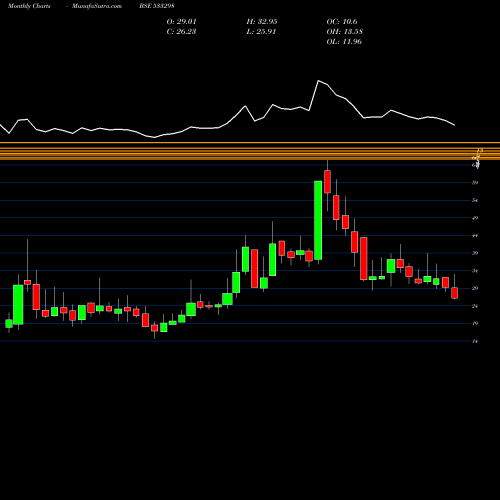Click the 39 price axis label
The width and height of the screenshot is (500, 500).
475,253
